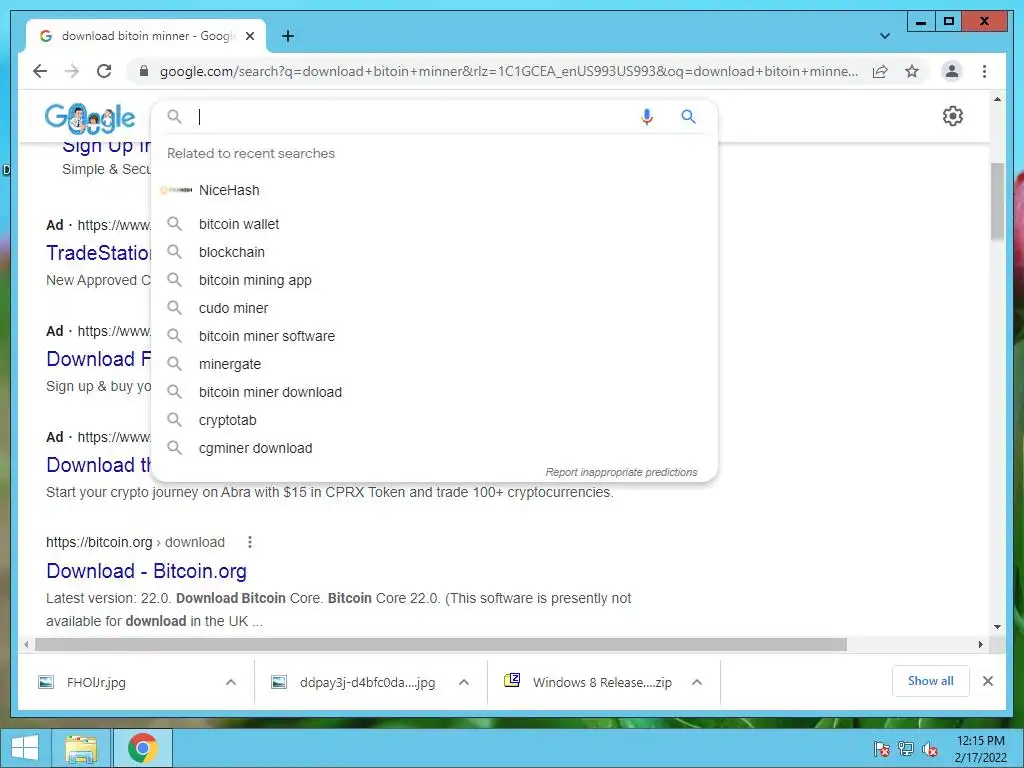
Task: Close the downloads bar
Action: [x=988, y=681]
